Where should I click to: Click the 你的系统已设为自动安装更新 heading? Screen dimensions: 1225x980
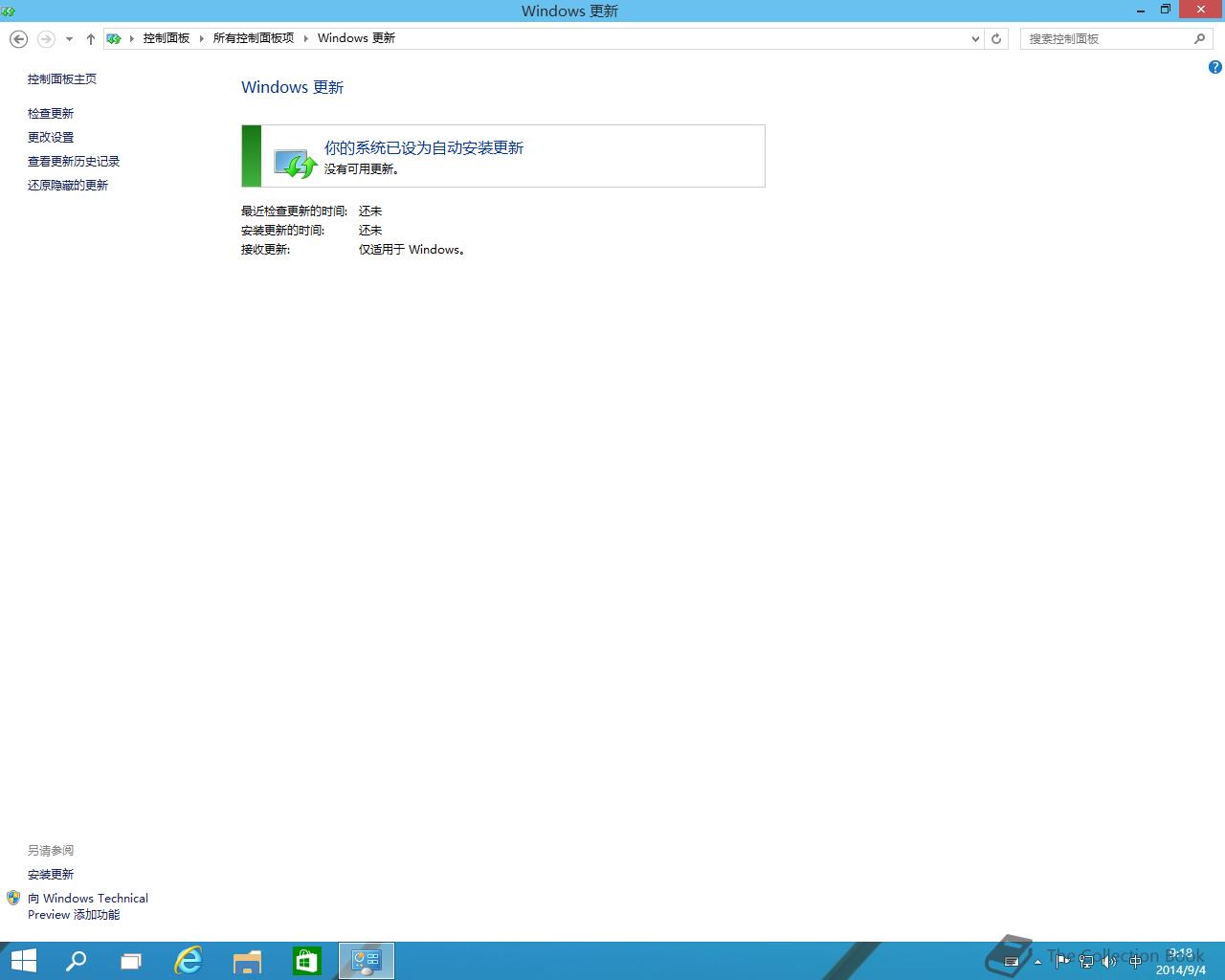(x=424, y=148)
